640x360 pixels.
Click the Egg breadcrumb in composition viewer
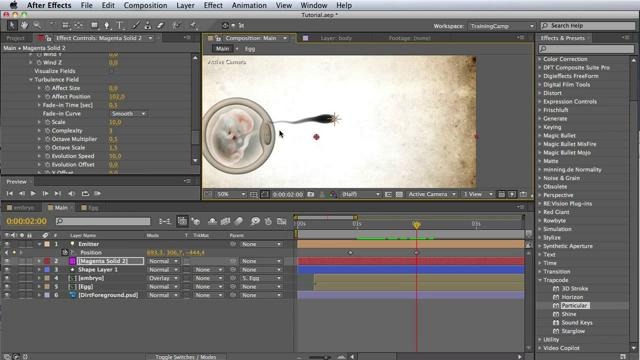(250, 49)
